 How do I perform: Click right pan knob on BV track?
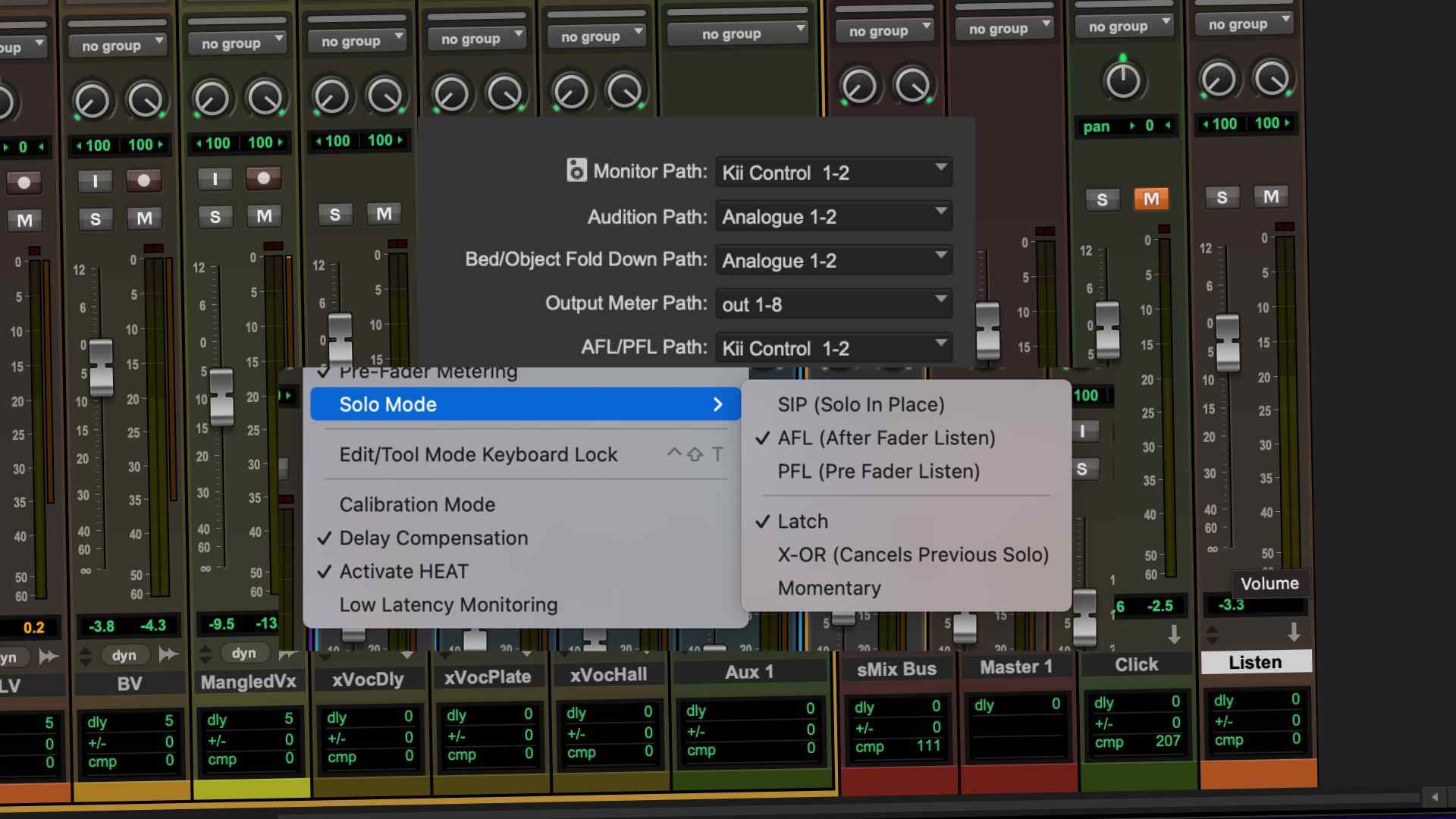click(x=146, y=99)
